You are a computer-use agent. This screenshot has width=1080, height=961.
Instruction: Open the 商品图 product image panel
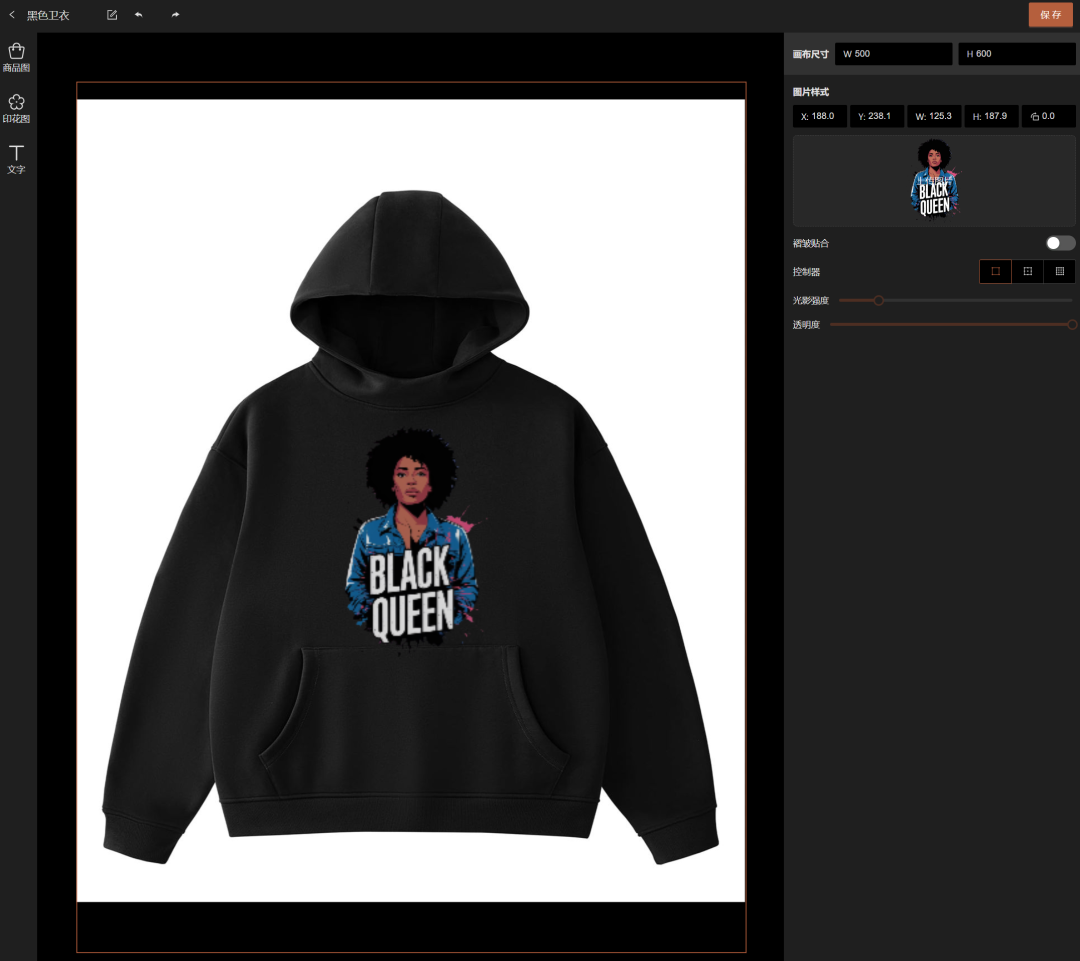coord(17,57)
